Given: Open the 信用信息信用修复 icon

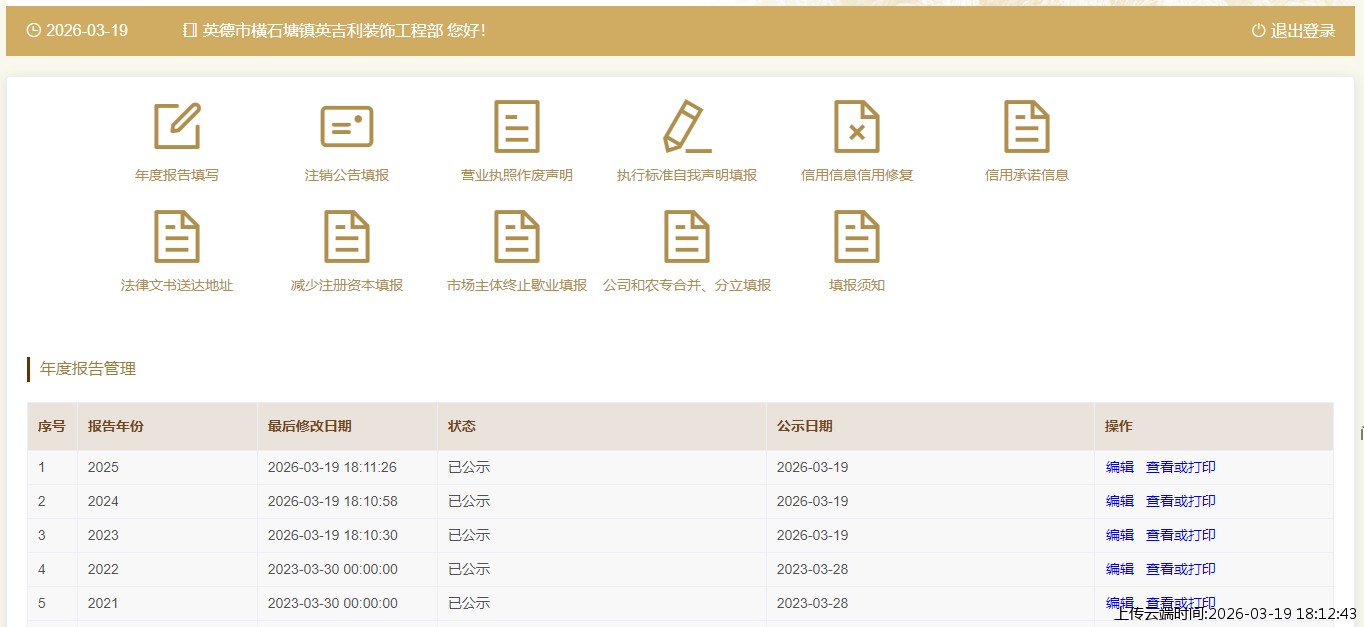Looking at the screenshot, I should (857, 127).
